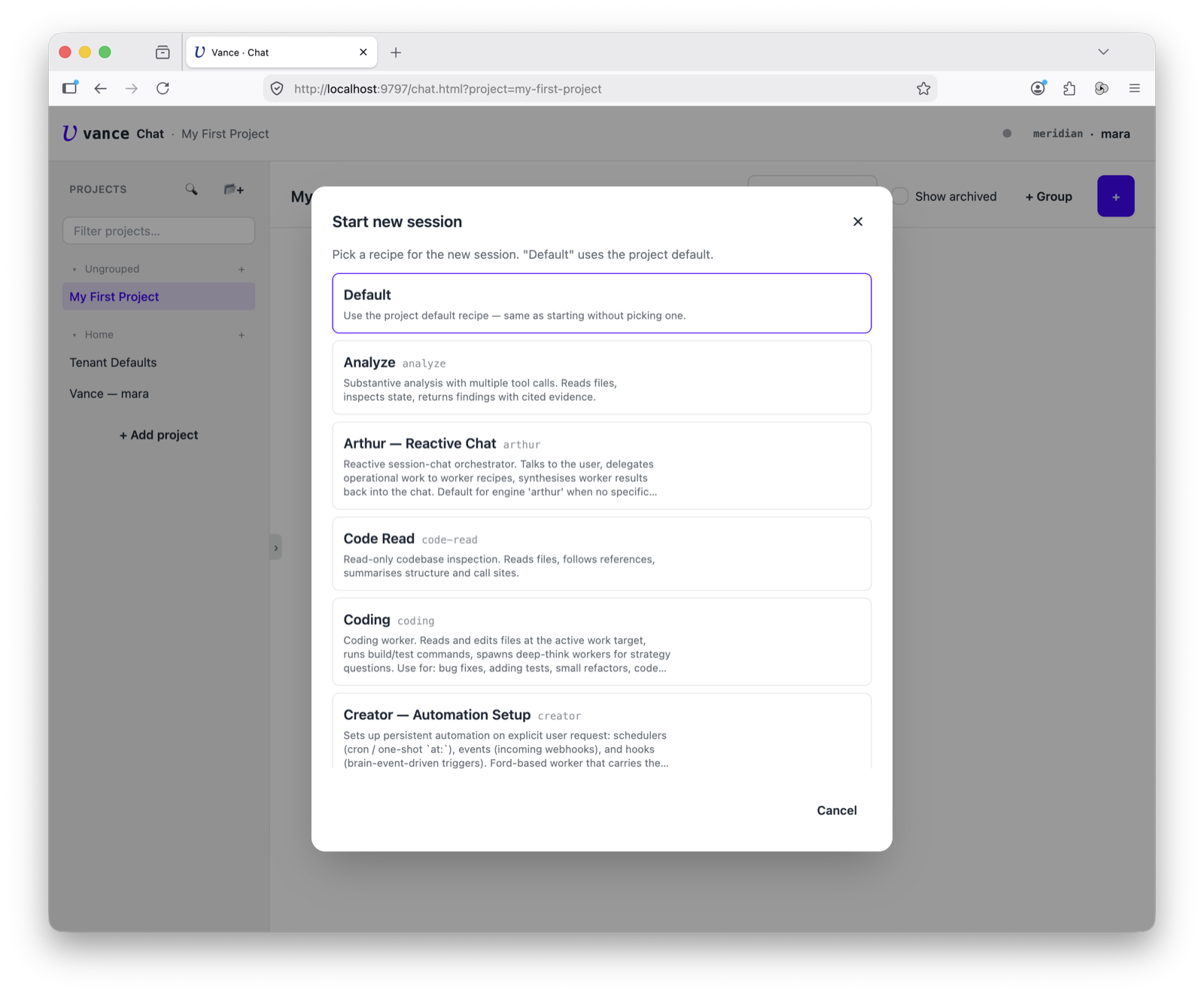
Task: Click the search projects magnifier icon
Action: pyautogui.click(x=192, y=190)
